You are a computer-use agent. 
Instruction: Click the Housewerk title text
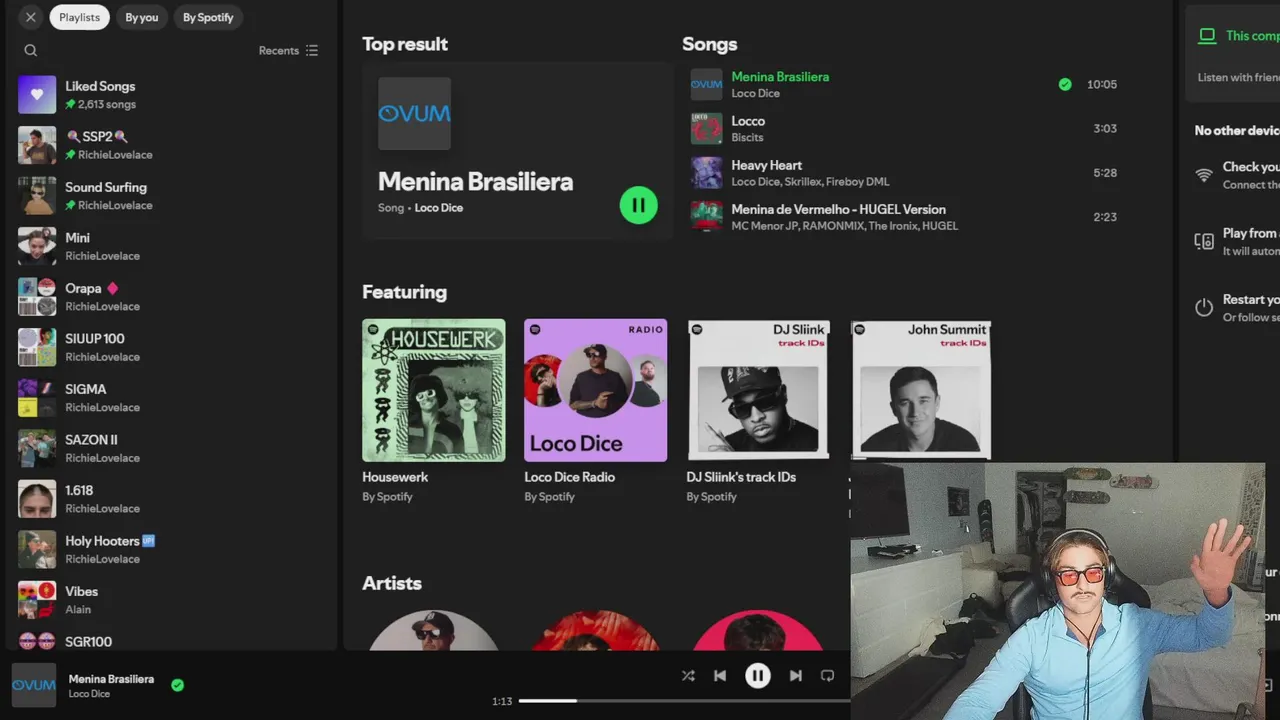pos(395,477)
